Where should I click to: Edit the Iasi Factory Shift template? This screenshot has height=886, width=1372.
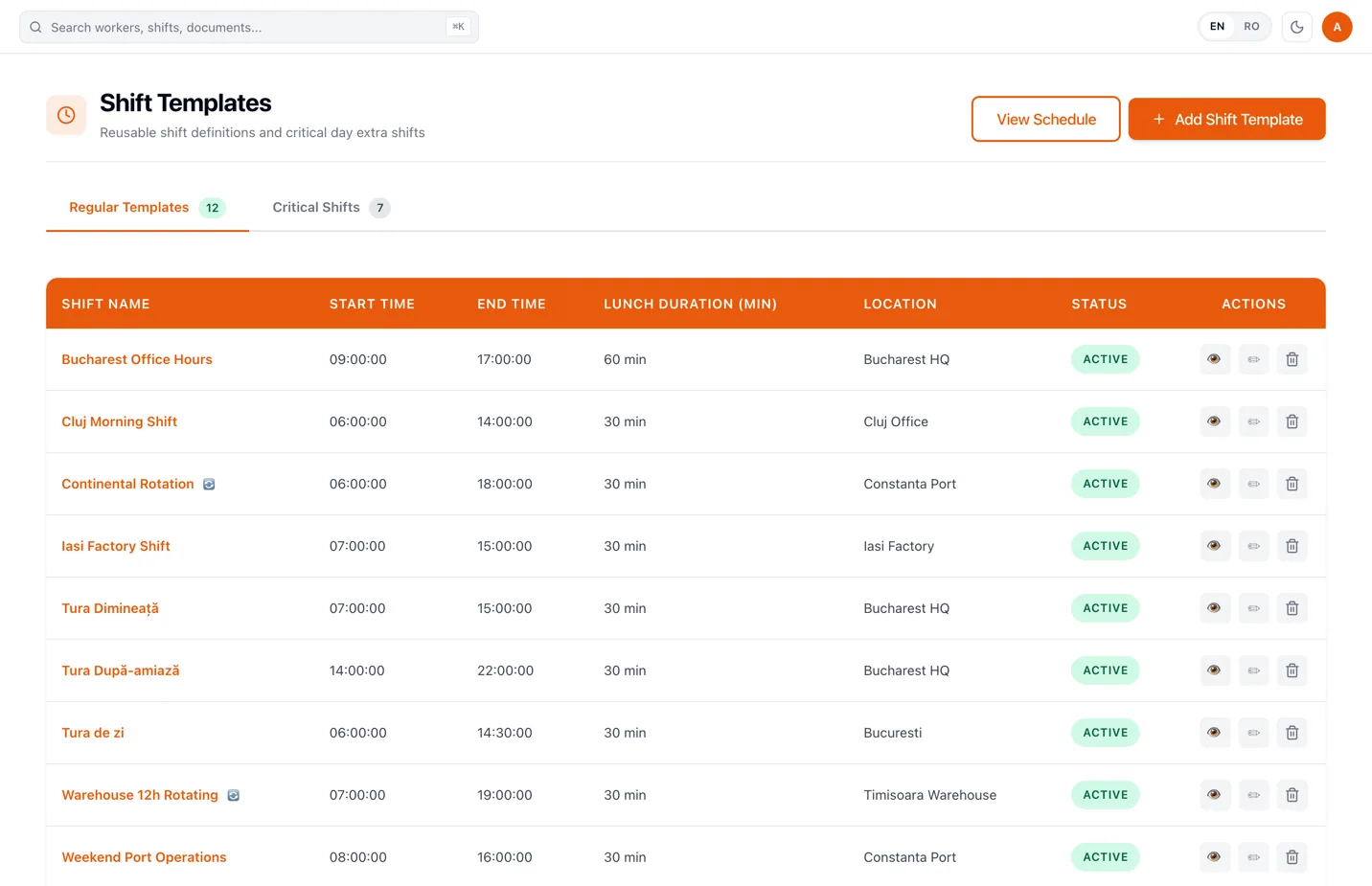1253,546
